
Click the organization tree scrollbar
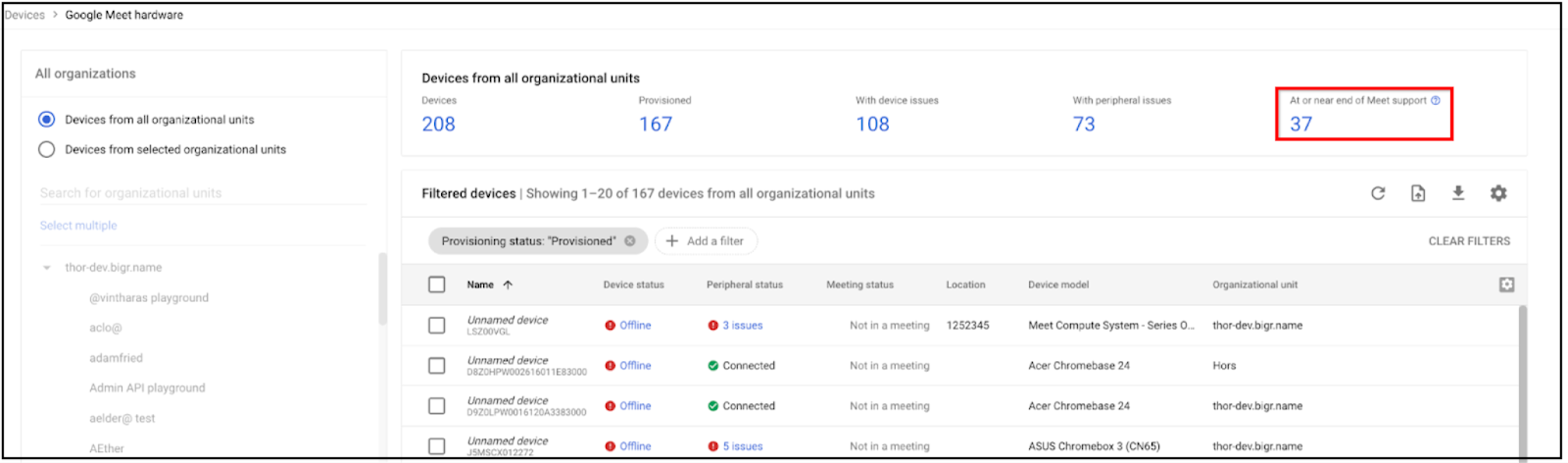tap(382, 289)
